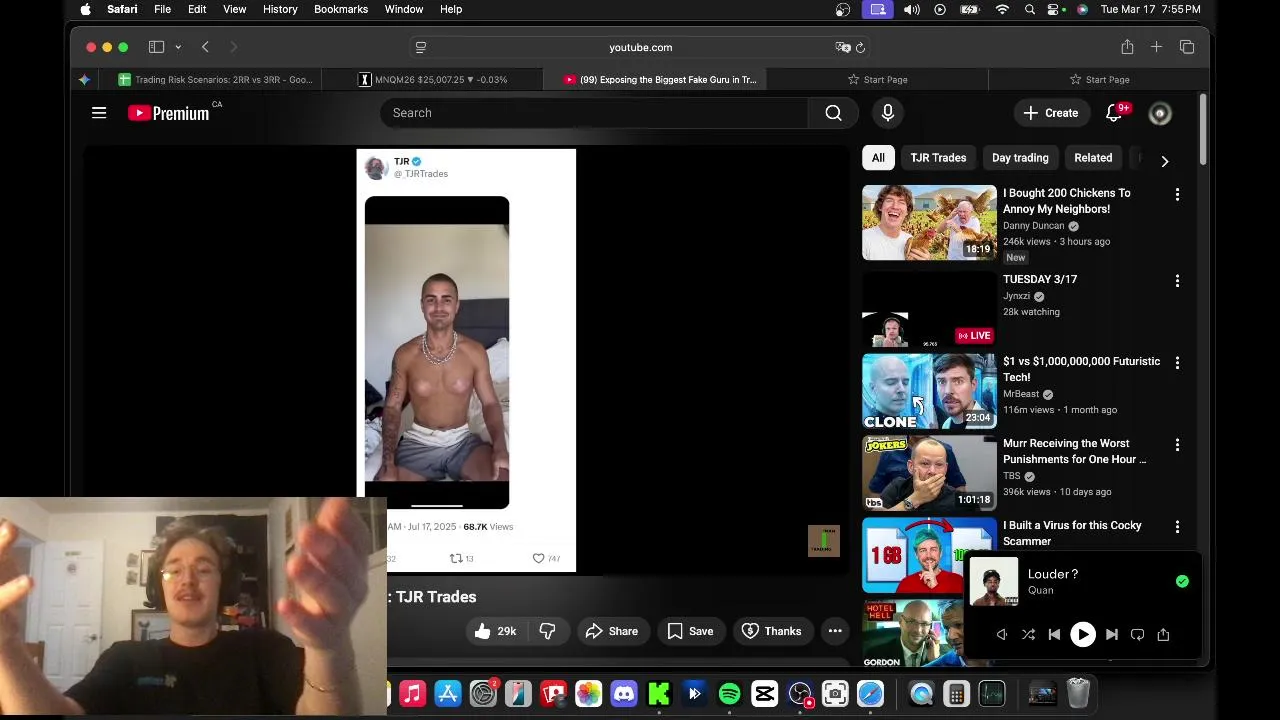Open Murr Receiving Worst Punishments thumbnail

929,473
